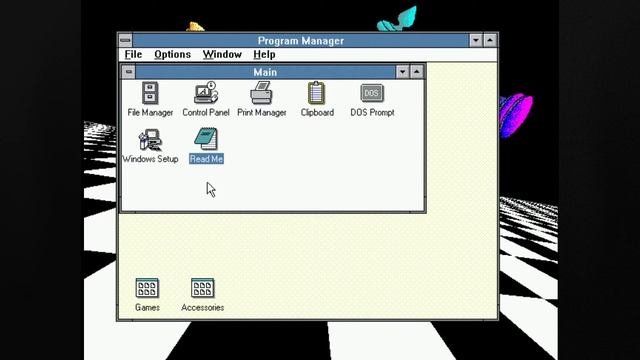Click the 'DOS Prompt' label text
This screenshot has height=360, width=640.
[372, 113]
